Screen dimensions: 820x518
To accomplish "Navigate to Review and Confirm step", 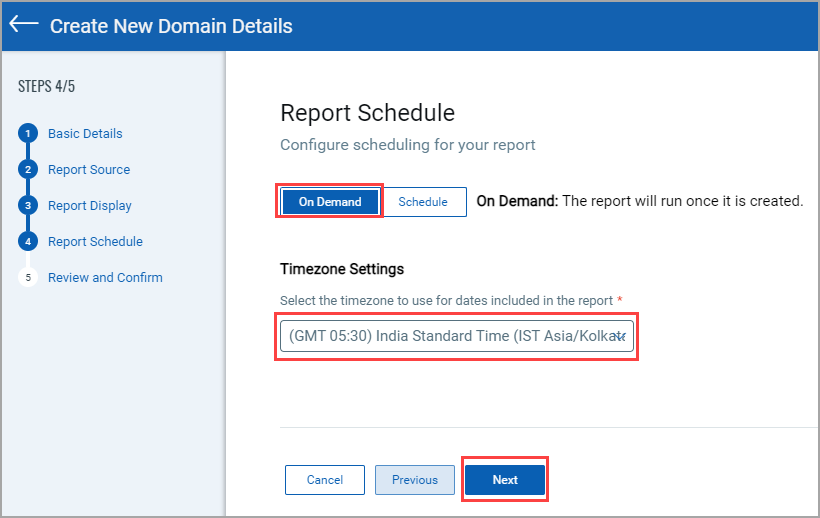I will pyautogui.click(x=105, y=278).
